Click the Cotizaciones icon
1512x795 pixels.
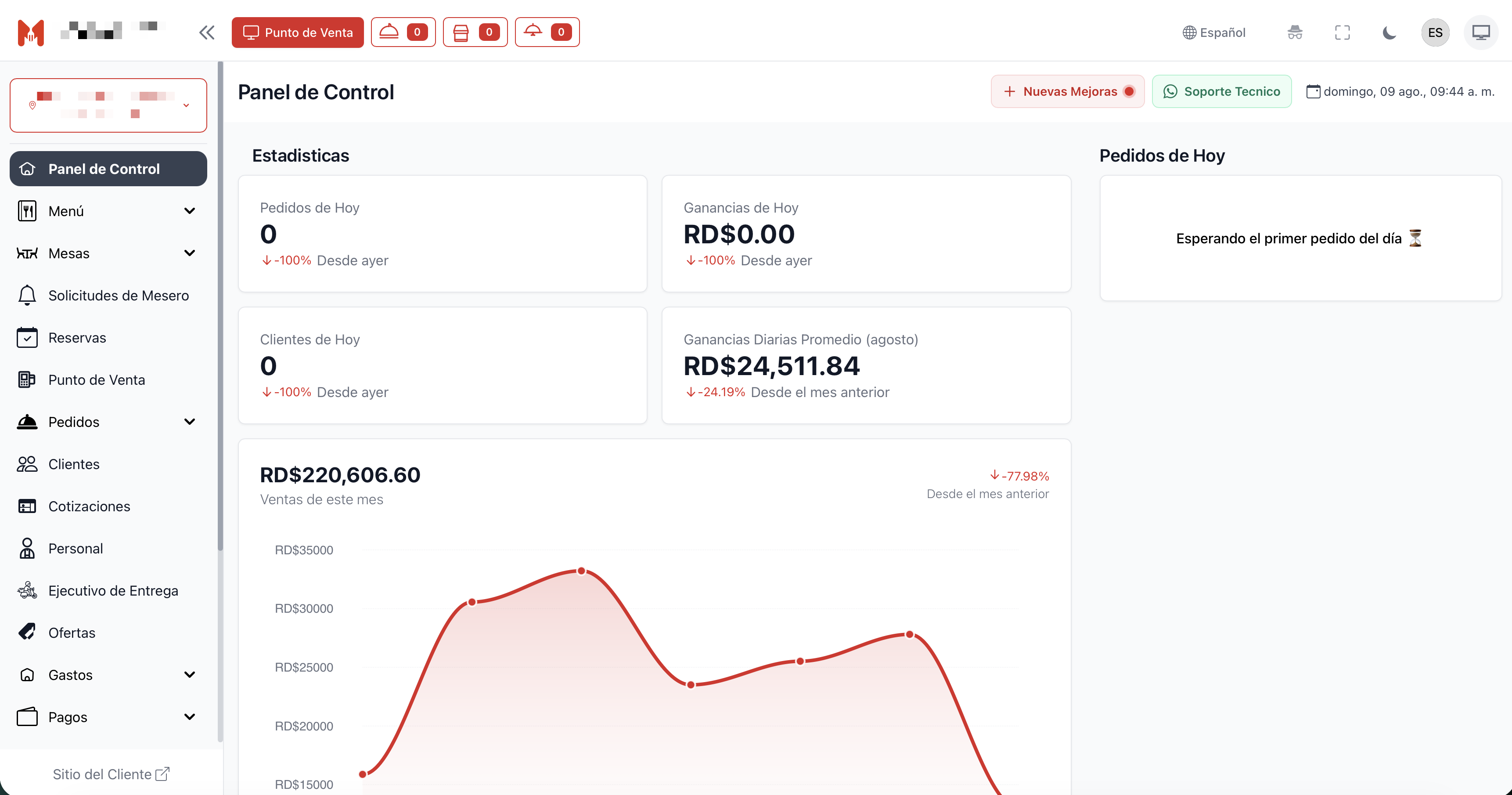pos(27,506)
